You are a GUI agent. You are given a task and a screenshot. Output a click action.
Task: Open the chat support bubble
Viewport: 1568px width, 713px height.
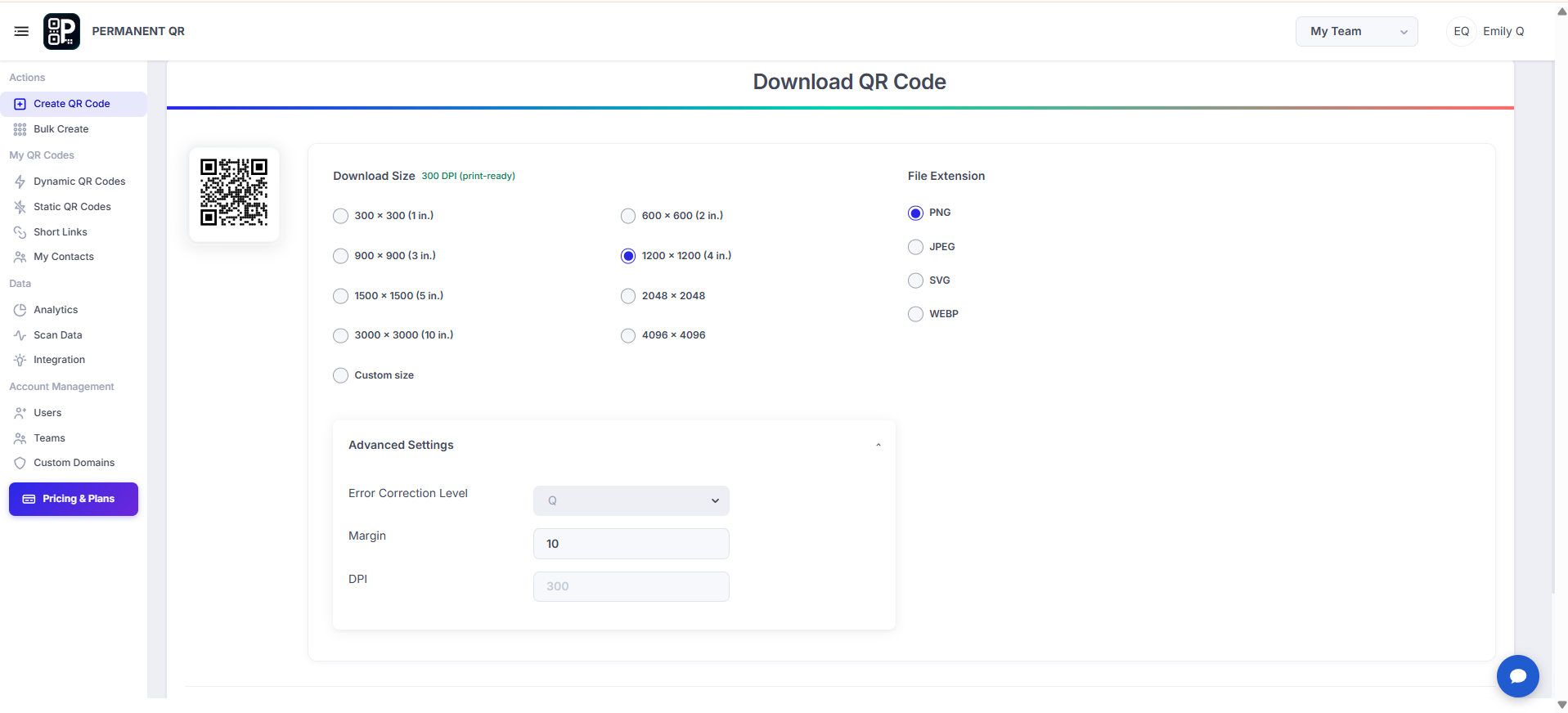tap(1517, 676)
